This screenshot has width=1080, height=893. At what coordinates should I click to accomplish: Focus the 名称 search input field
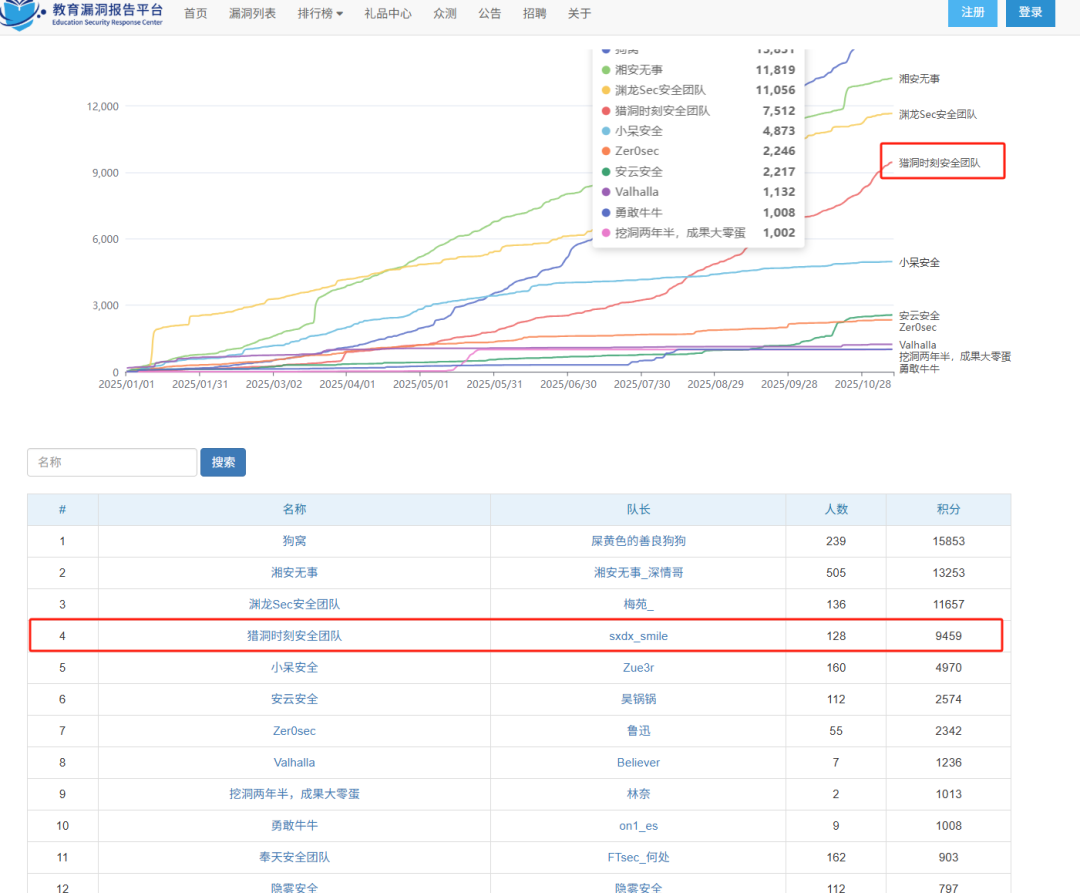click(x=112, y=462)
